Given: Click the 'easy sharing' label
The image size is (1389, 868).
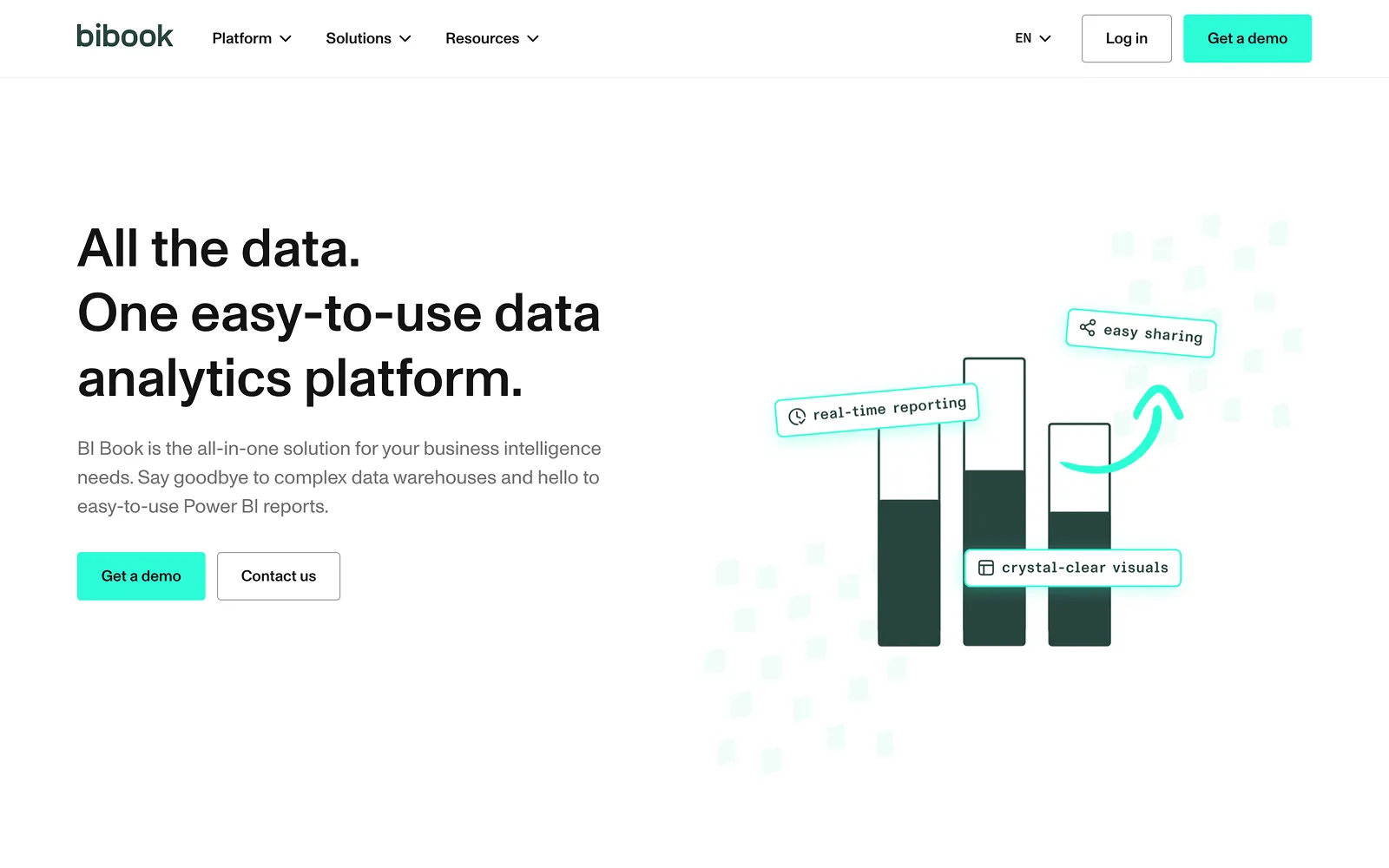Looking at the screenshot, I should [x=1153, y=333].
